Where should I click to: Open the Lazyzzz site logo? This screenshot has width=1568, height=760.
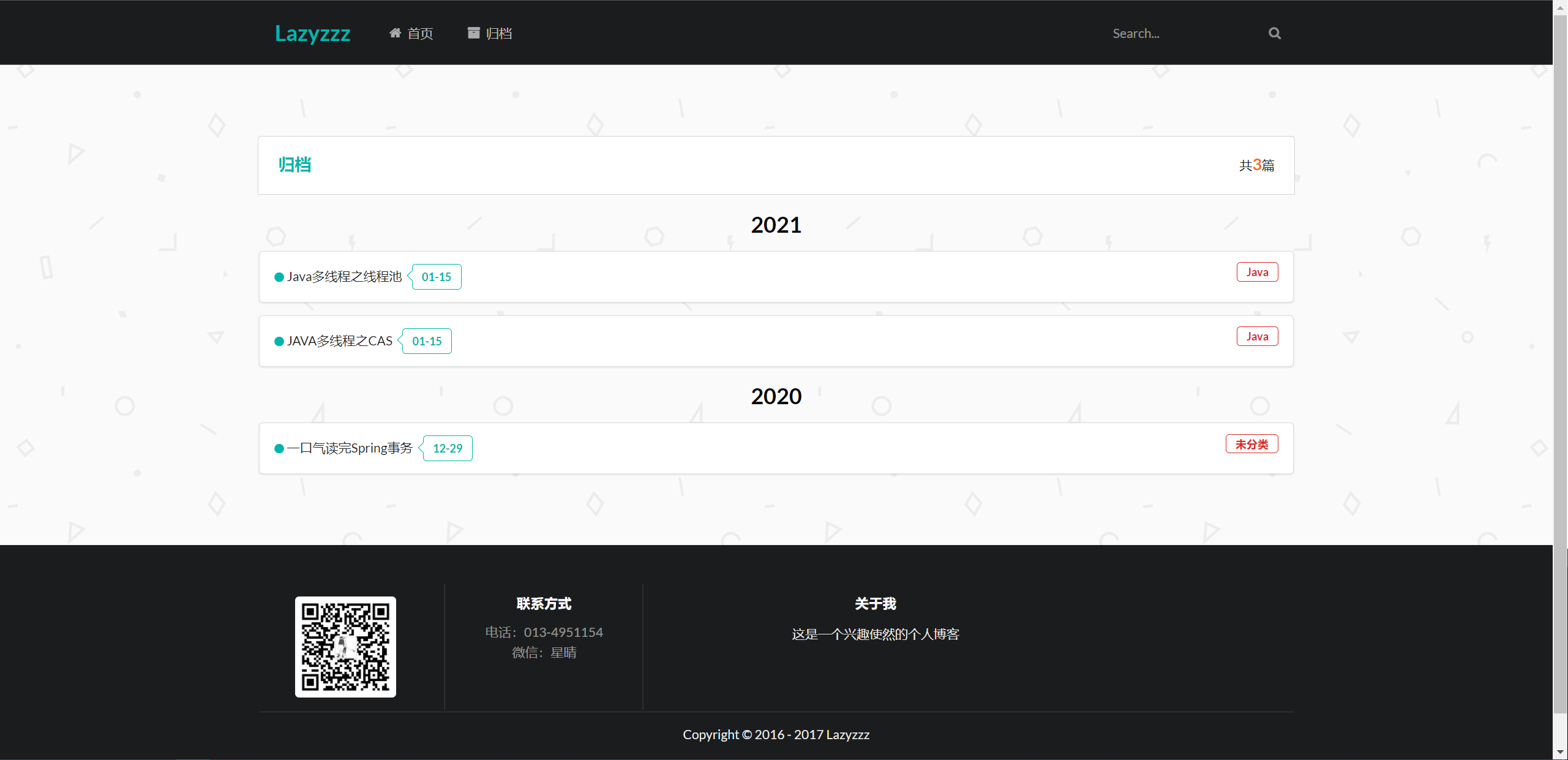click(312, 33)
